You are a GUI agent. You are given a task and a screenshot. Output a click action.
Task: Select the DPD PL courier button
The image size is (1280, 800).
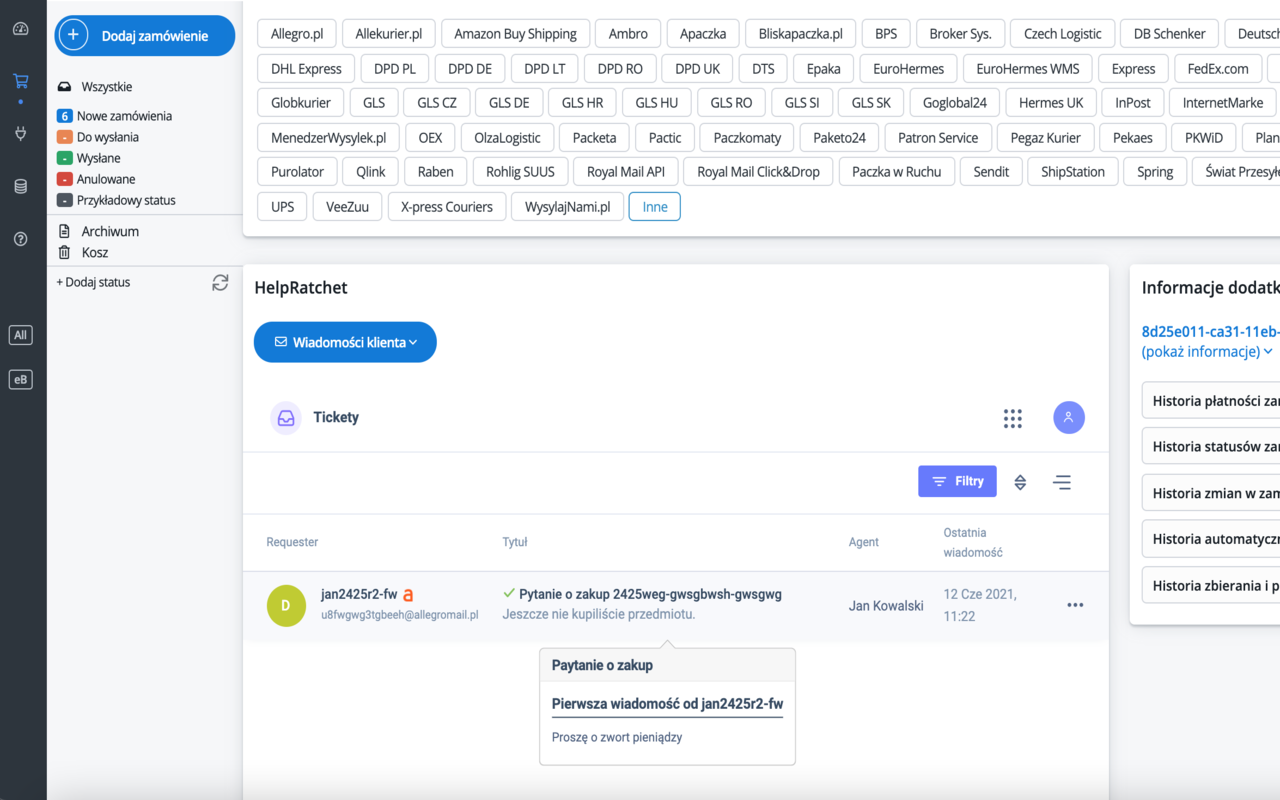pyautogui.click(x=395, y=69)
